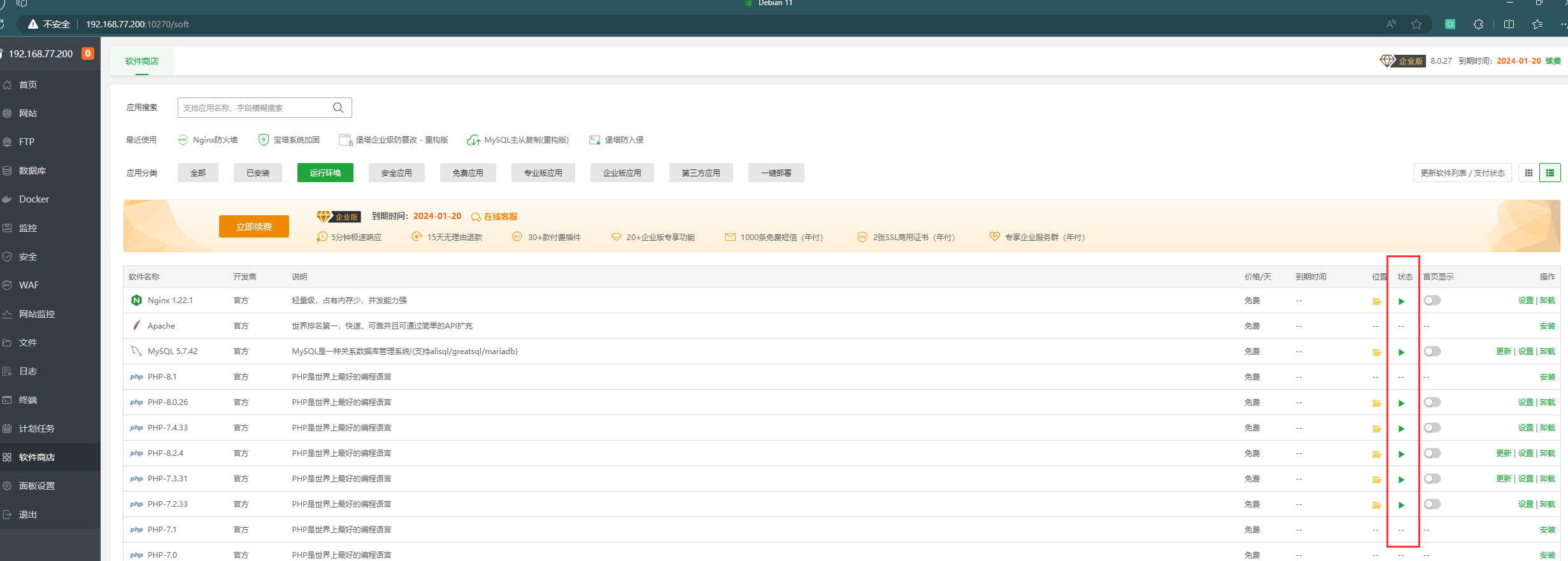
Task: Open recently used MySQL主从复制 shortcut
Action: pyautogui.click(x=518, y=140)
